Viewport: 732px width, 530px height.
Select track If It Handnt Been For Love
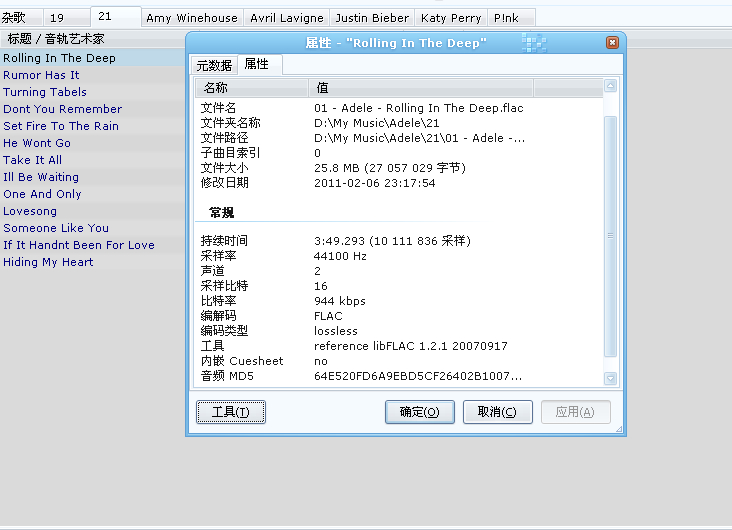point(92,245)
